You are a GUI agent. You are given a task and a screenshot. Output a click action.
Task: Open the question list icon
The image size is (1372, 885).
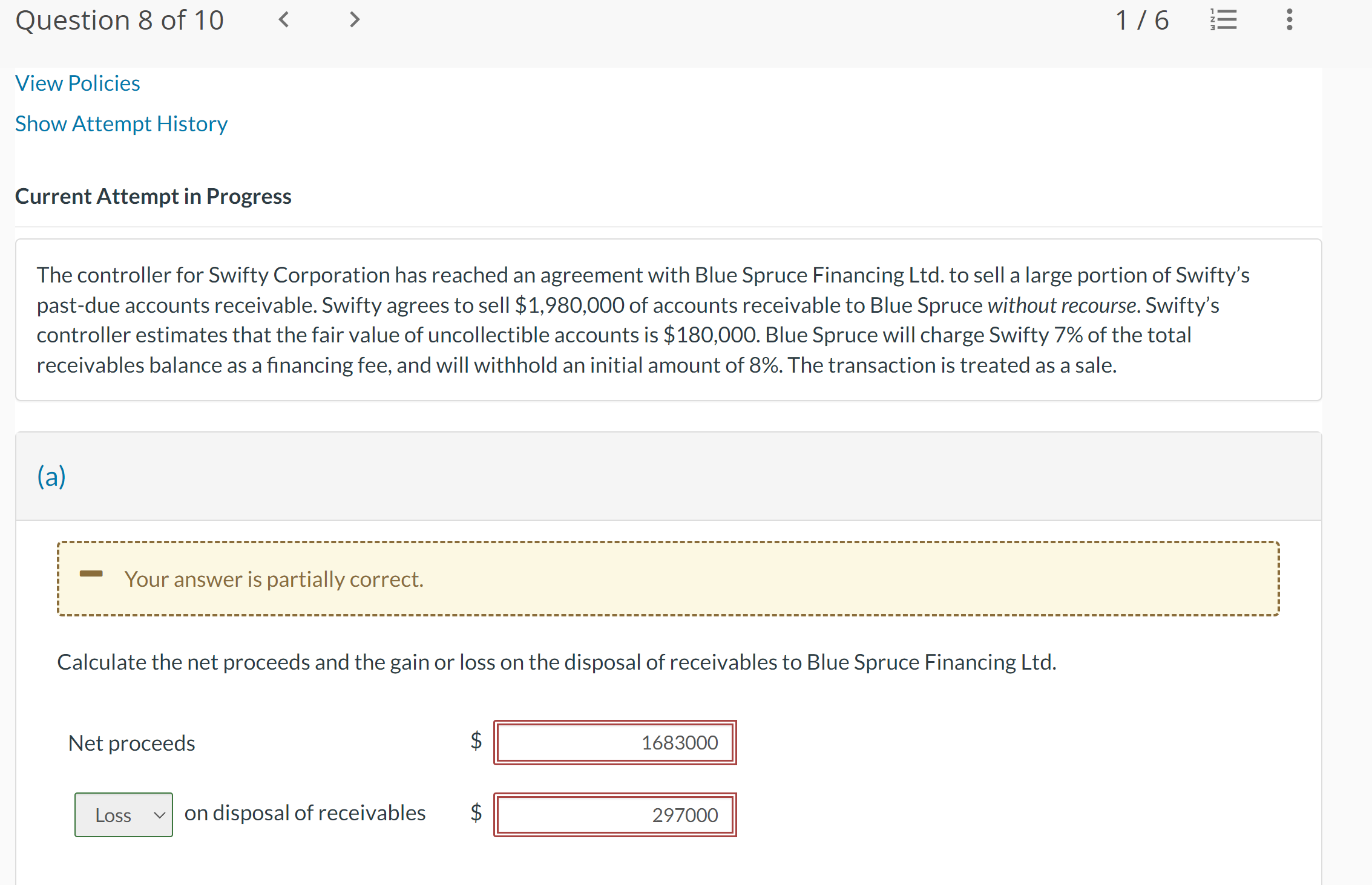[x=1223, y=20]
